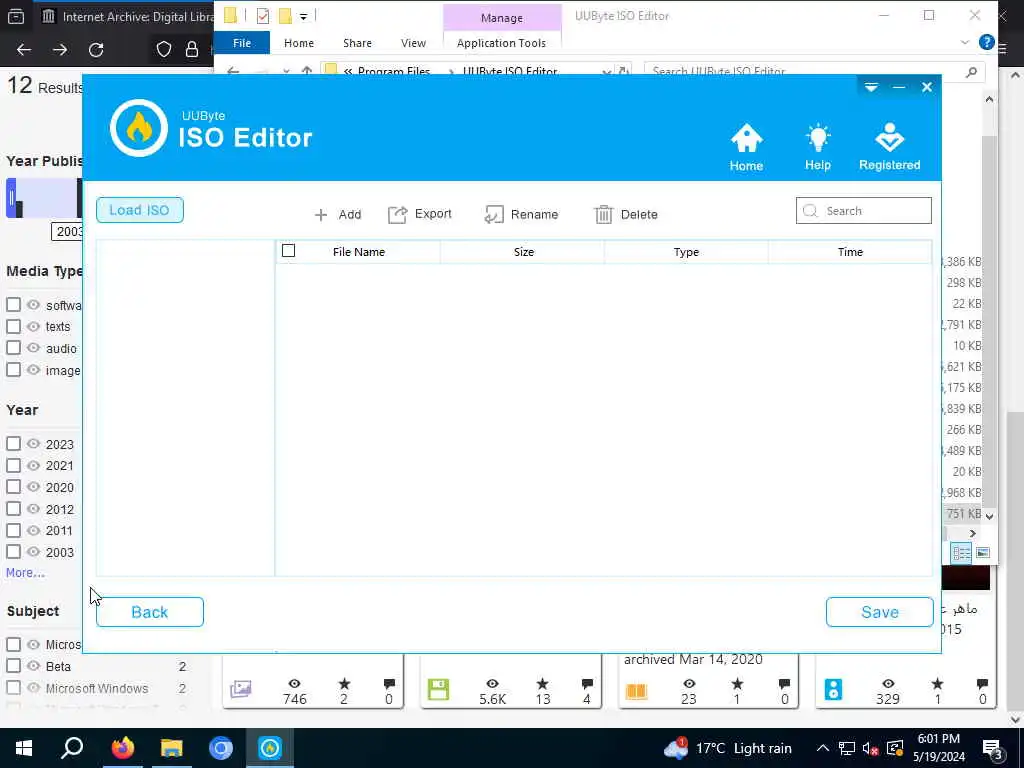This screenshot has height=768, width=1024.
Task: Click the Time column header
Action: pos(850,251)
